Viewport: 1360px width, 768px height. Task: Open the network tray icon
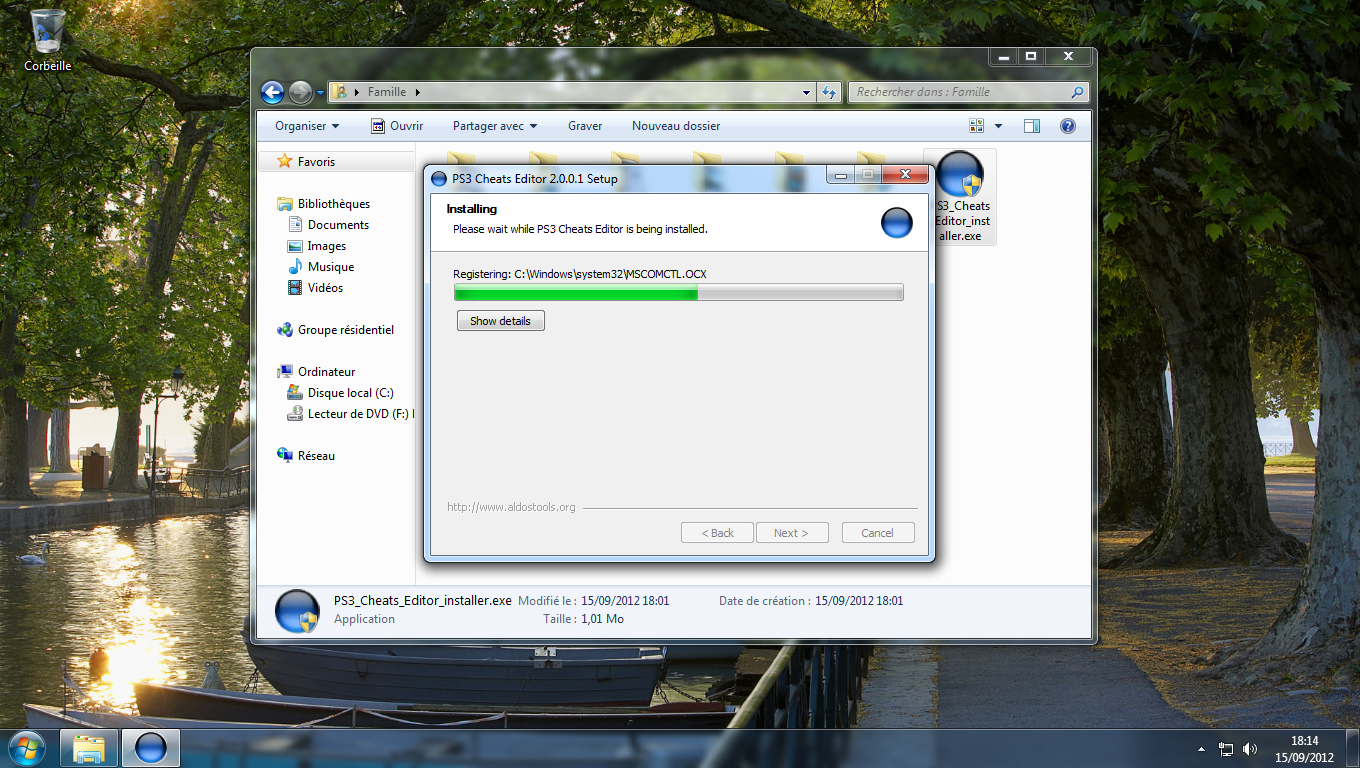tap(1226, 749)
